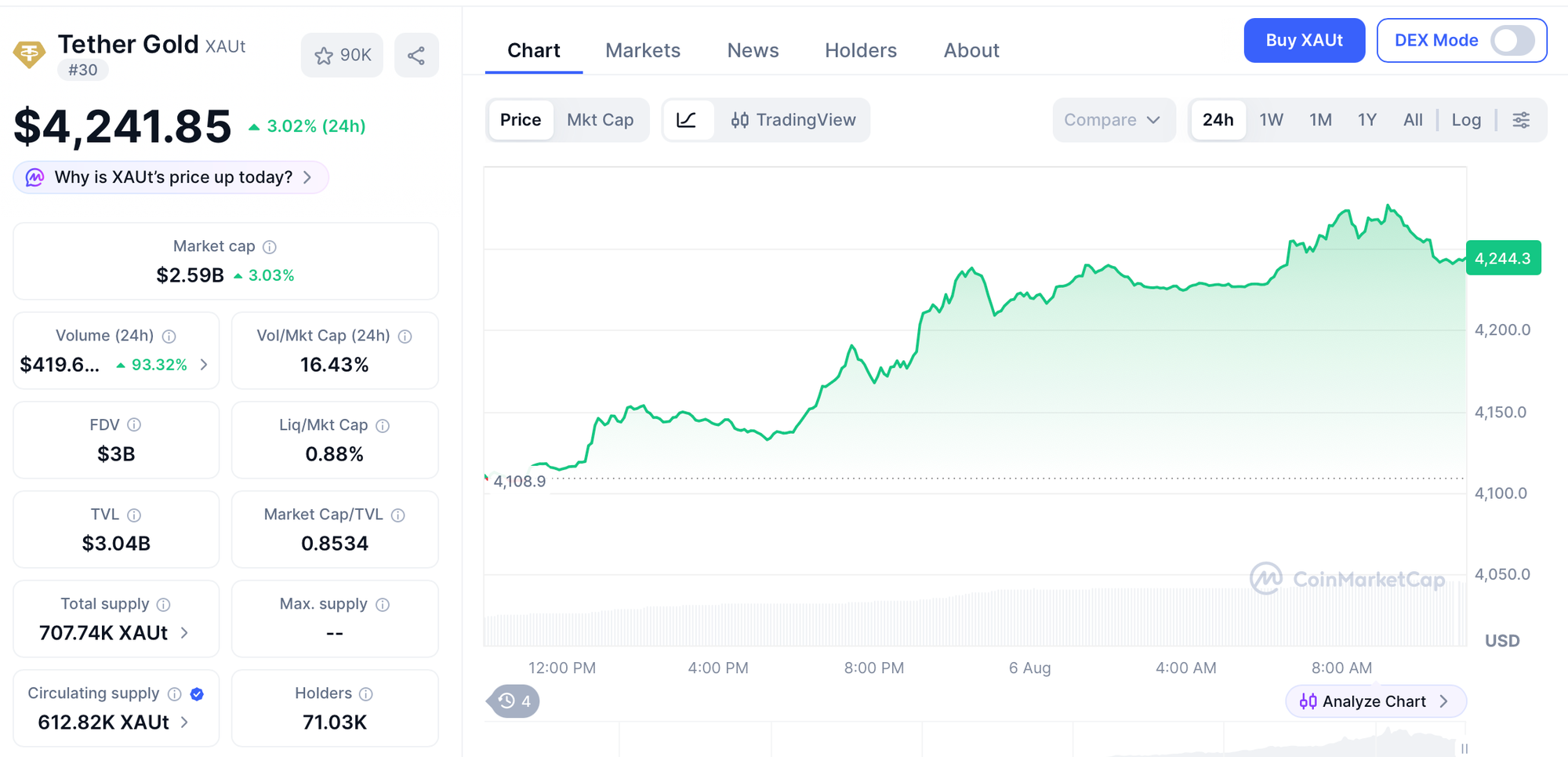
Task: Add Tether Gold to watchlist star
Action: coord(343,56)
